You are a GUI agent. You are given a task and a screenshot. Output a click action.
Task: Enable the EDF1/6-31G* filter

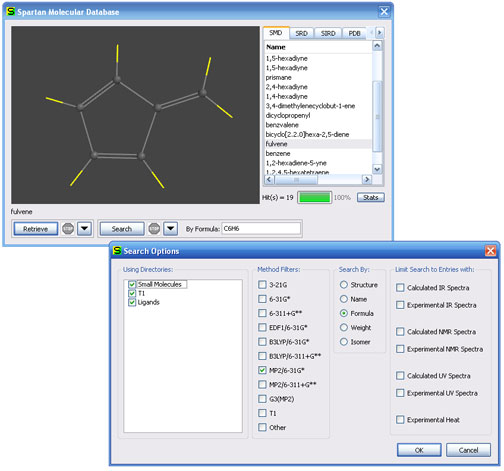click(262, 327)
